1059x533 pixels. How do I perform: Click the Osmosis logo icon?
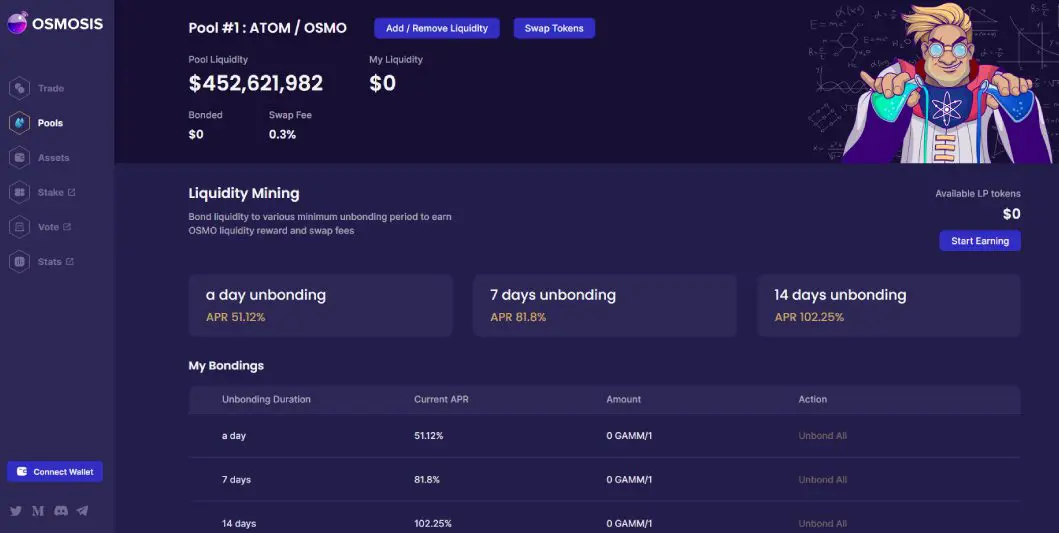tap(17, 23)
